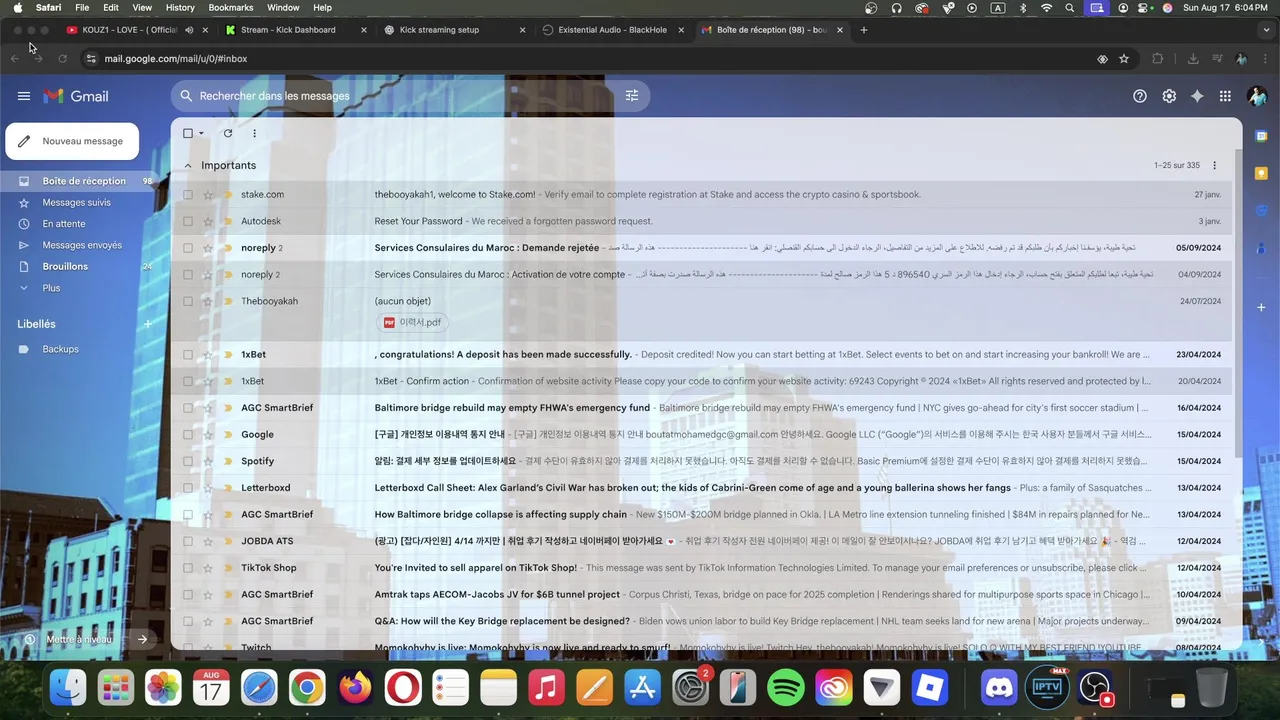Mute audio on the KOUZ1 tab
Viewport: 1280px width, 720px height.
[x=189, y=30]
